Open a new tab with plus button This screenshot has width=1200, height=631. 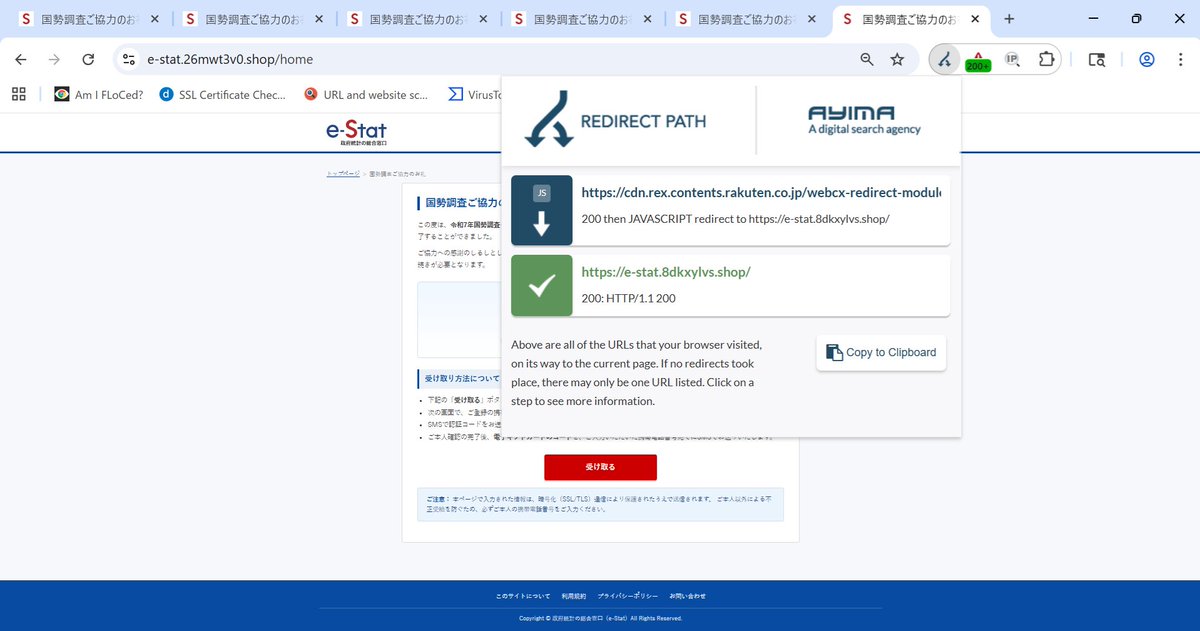coord(1009,19)
